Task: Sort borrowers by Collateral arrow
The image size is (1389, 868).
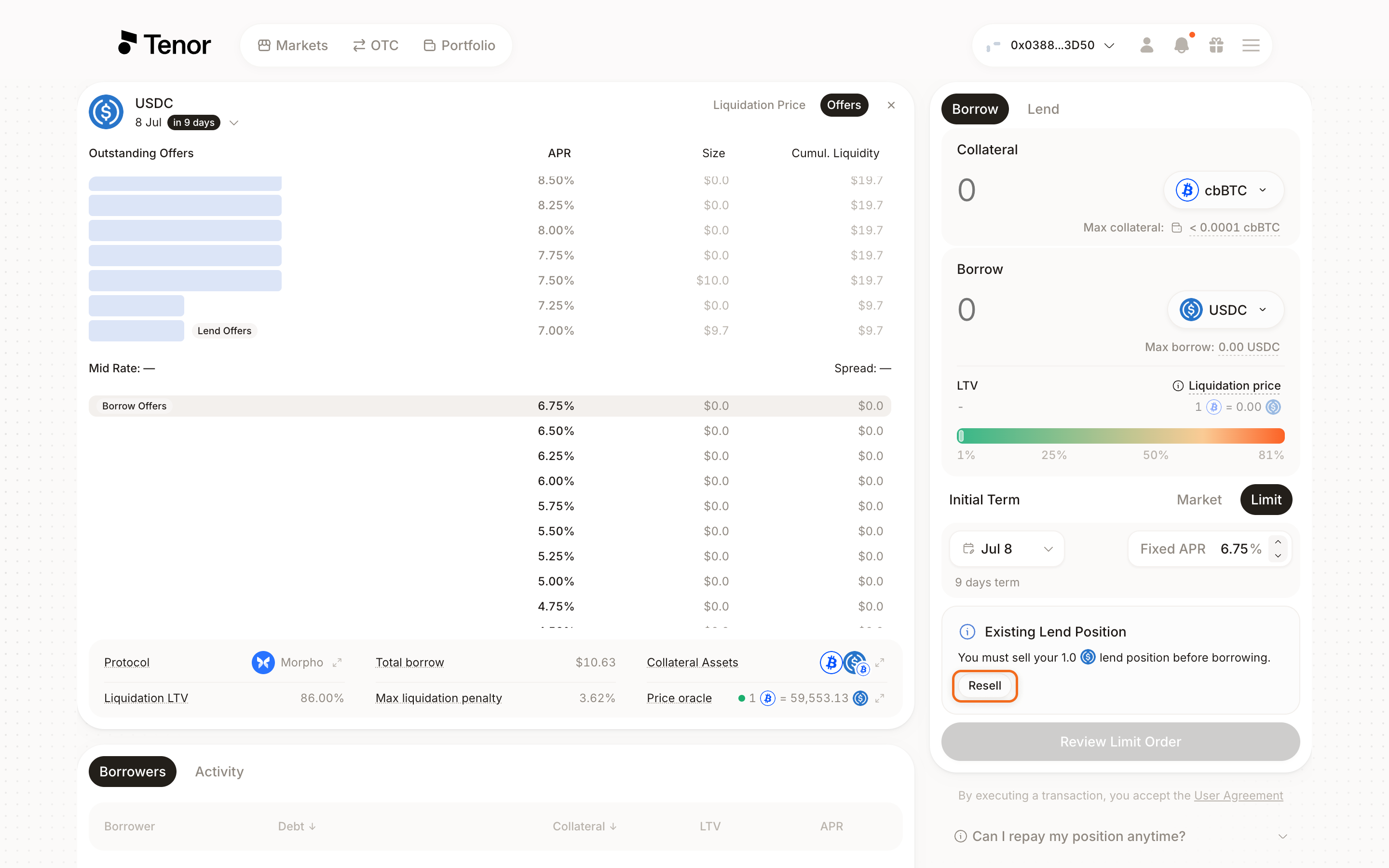Action: pyautogui.click(x=613, y=827)
